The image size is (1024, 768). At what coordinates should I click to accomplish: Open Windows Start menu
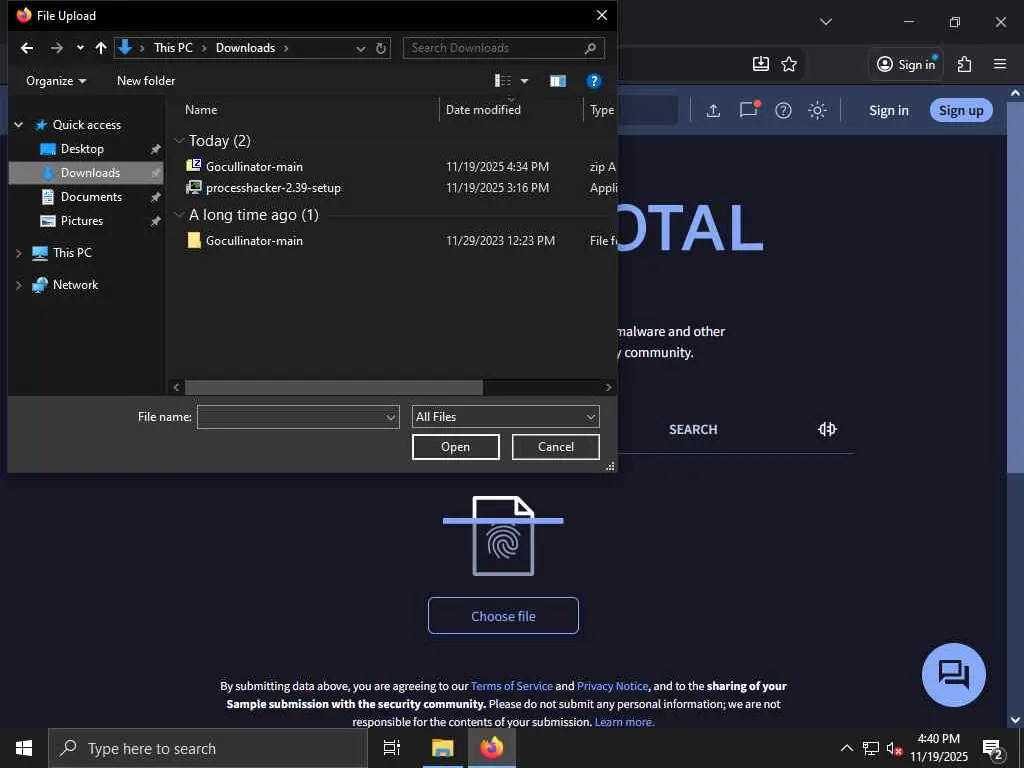click(24, 748)
